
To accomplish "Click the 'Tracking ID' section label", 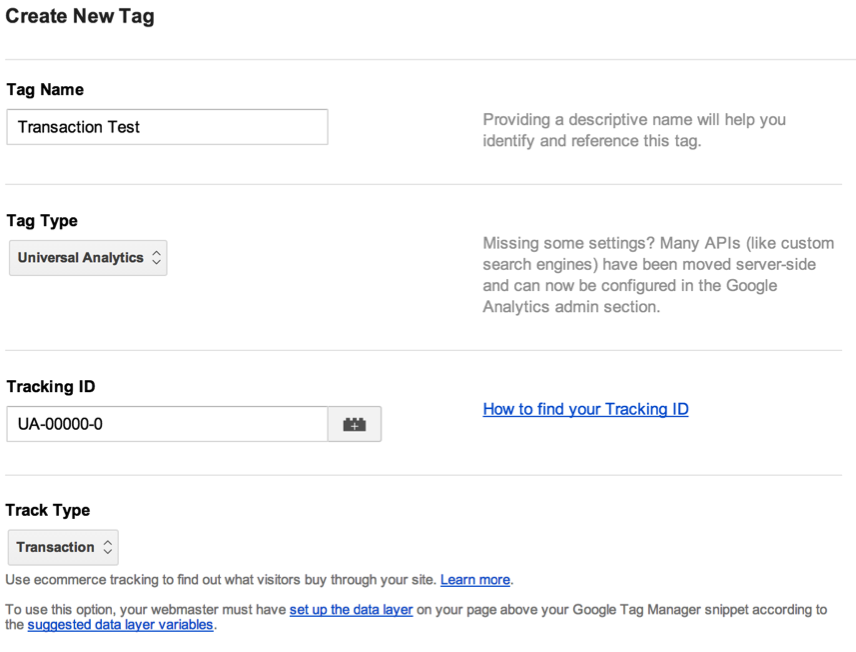I will click(x=51, y=387).
